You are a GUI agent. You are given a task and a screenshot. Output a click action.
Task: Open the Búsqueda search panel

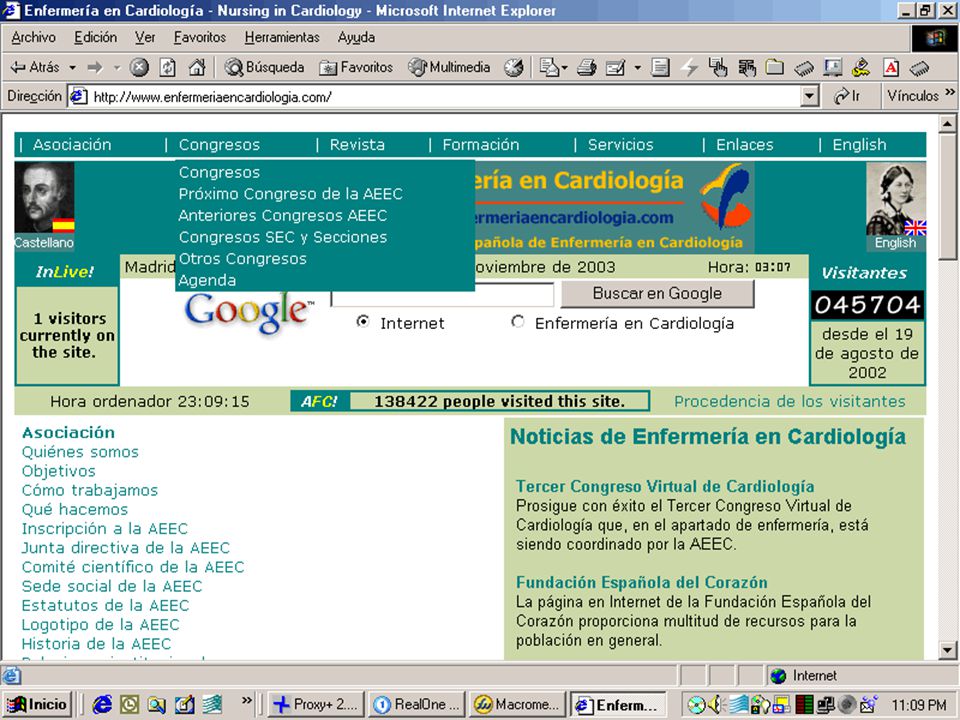click(264, 67)
